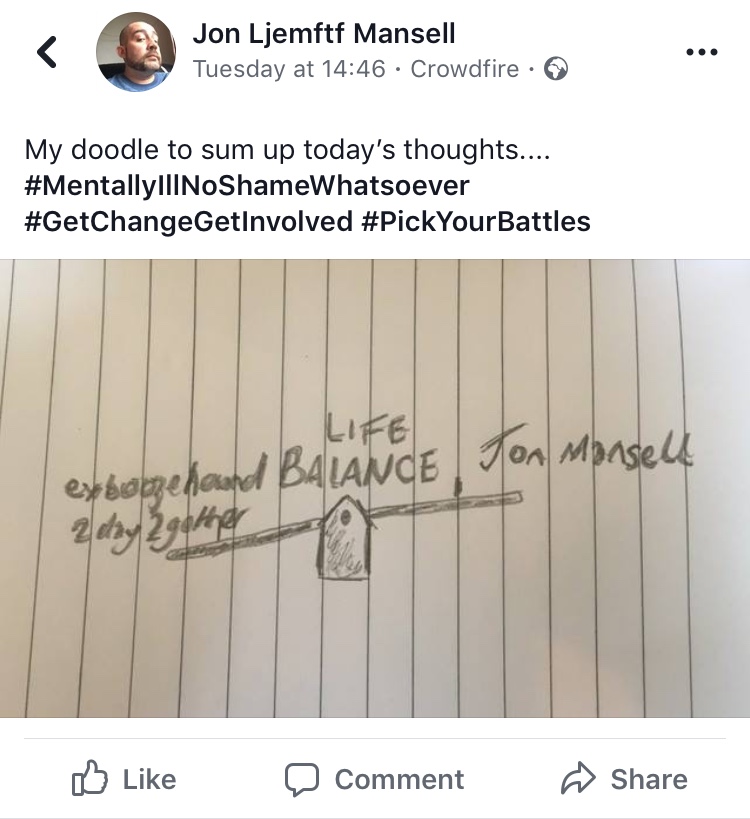Click the thumbs-up Like icon
Image resolution: width=750 pixels, height=819 pixels.
pyautogui.click(x=89, y=778)
